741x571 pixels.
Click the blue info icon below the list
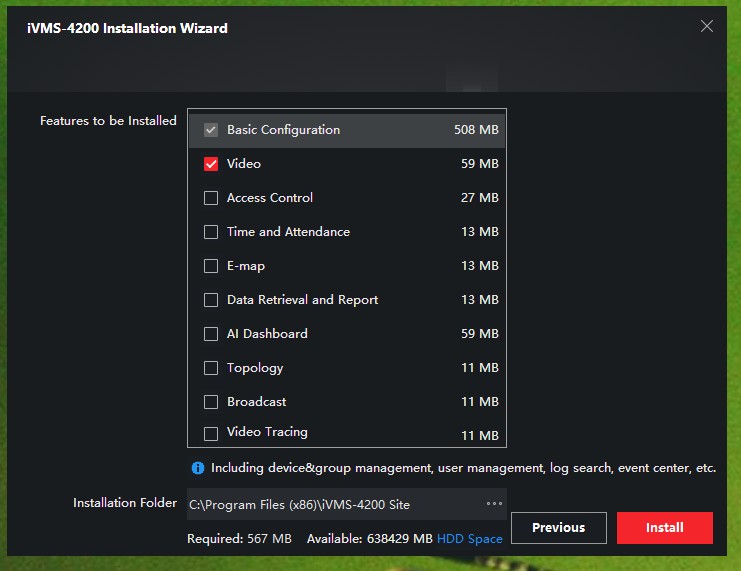pyautogui.click(x=198, y=468)
